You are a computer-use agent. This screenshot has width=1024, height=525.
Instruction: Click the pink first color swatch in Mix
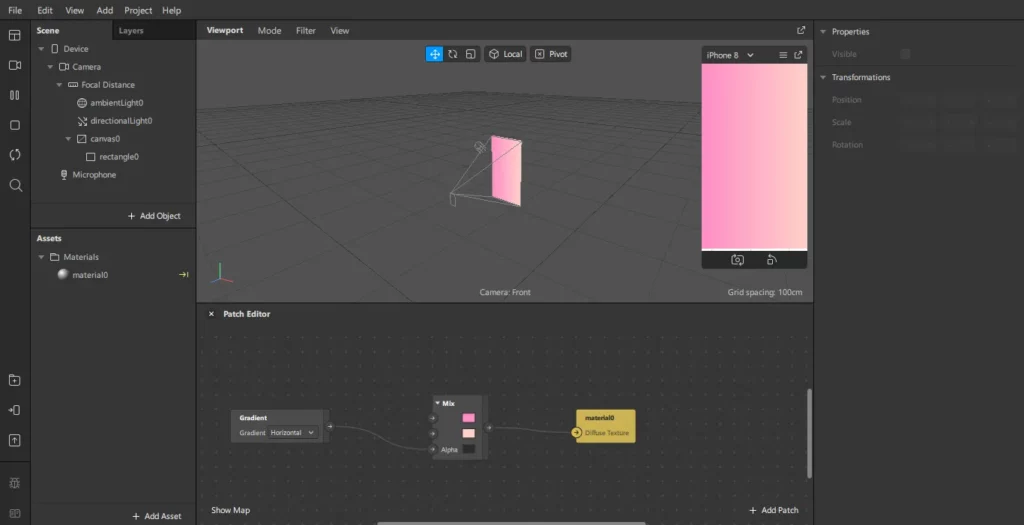point(468,418)
